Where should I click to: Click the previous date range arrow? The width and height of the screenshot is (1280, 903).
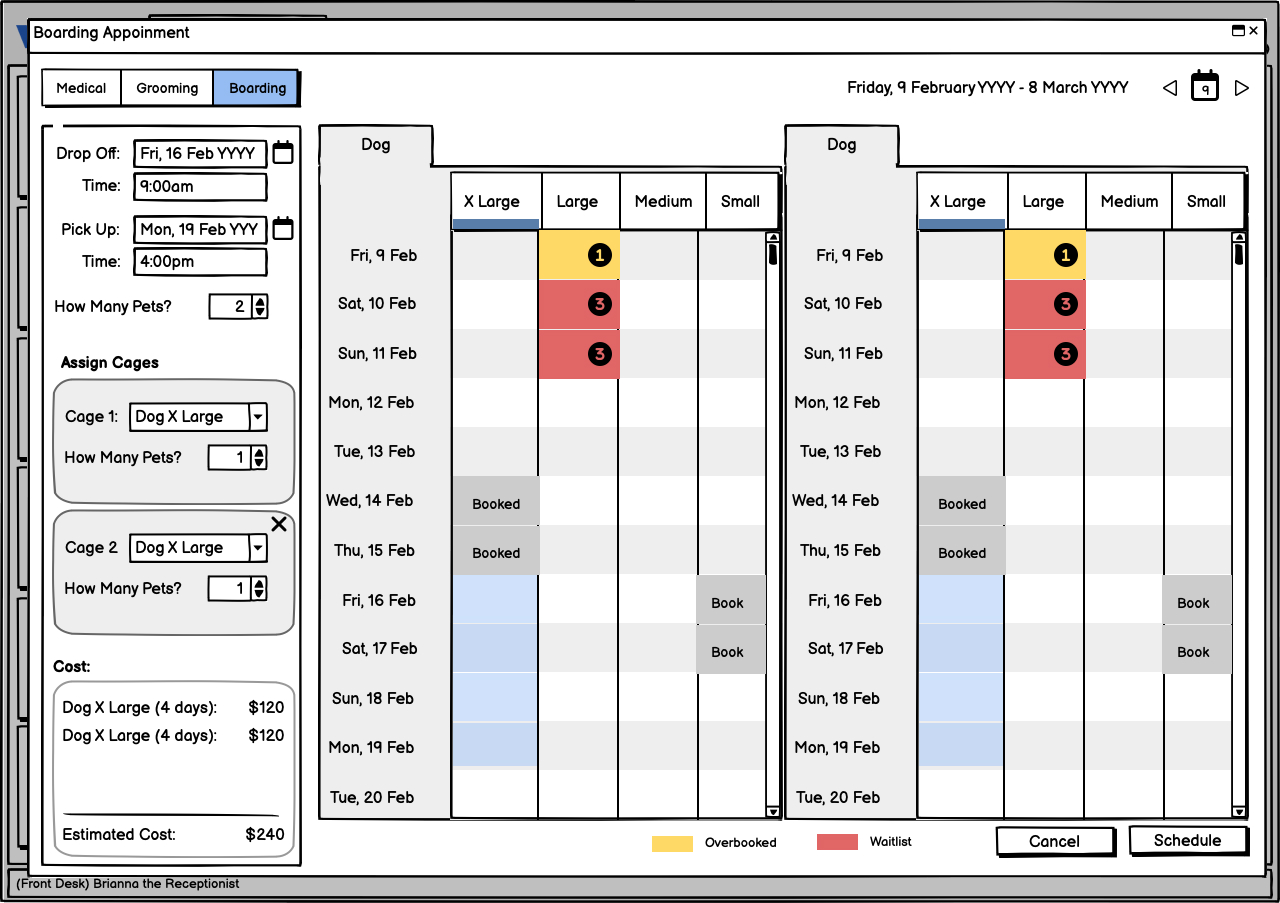1169,88
